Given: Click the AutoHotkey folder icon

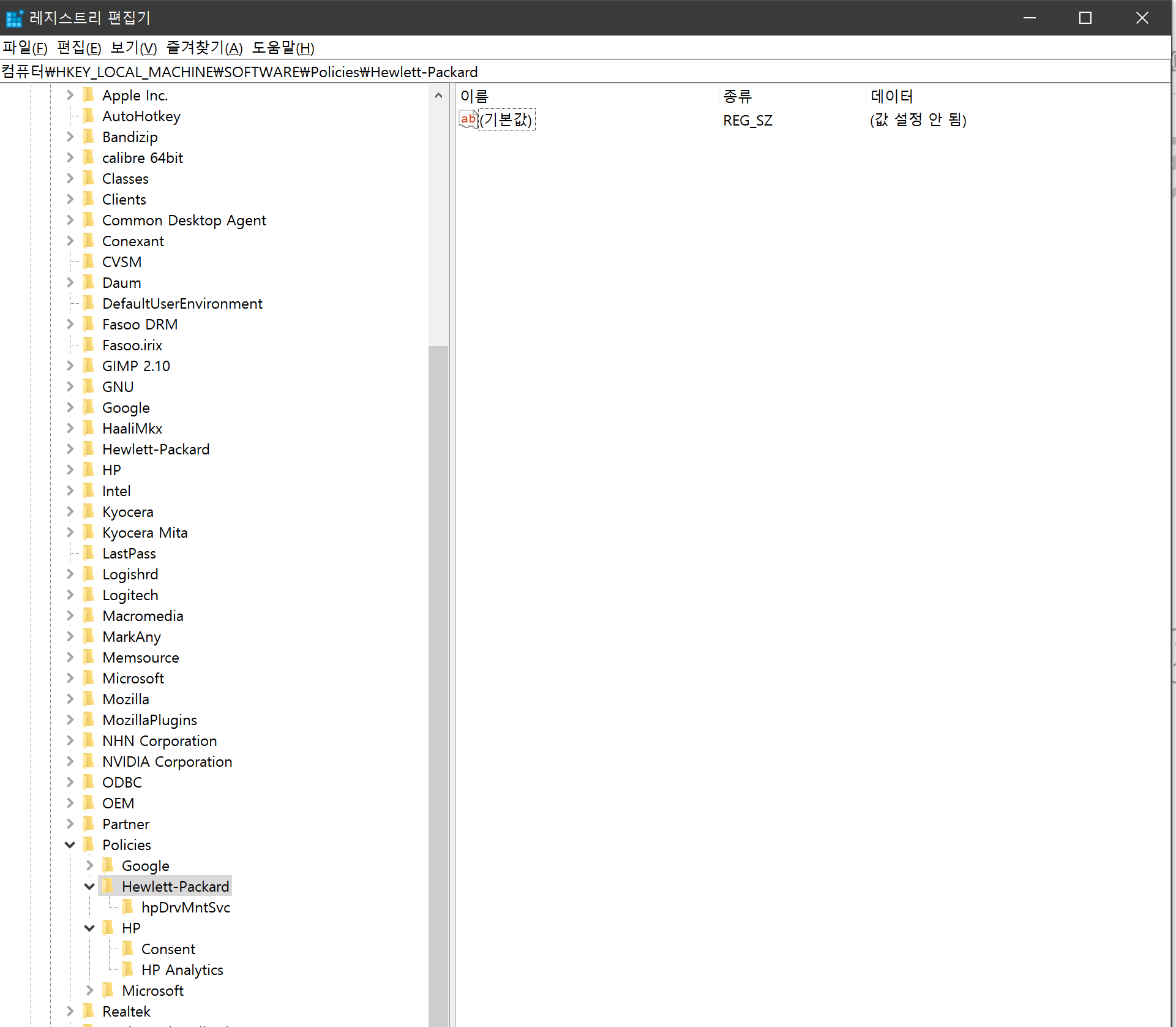Looking at the screenshot, I should pos(89,116).
